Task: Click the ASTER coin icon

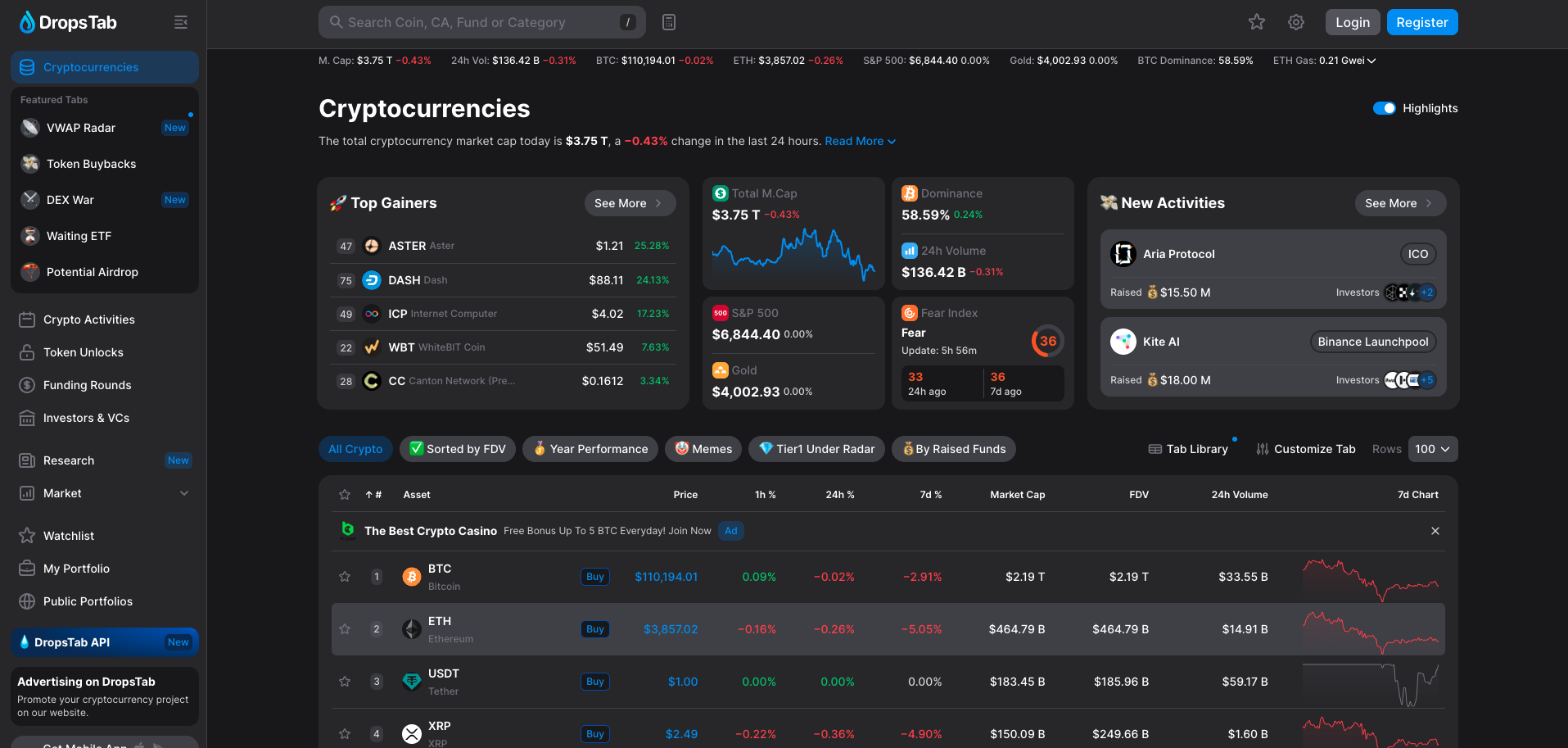Action: 372,246
